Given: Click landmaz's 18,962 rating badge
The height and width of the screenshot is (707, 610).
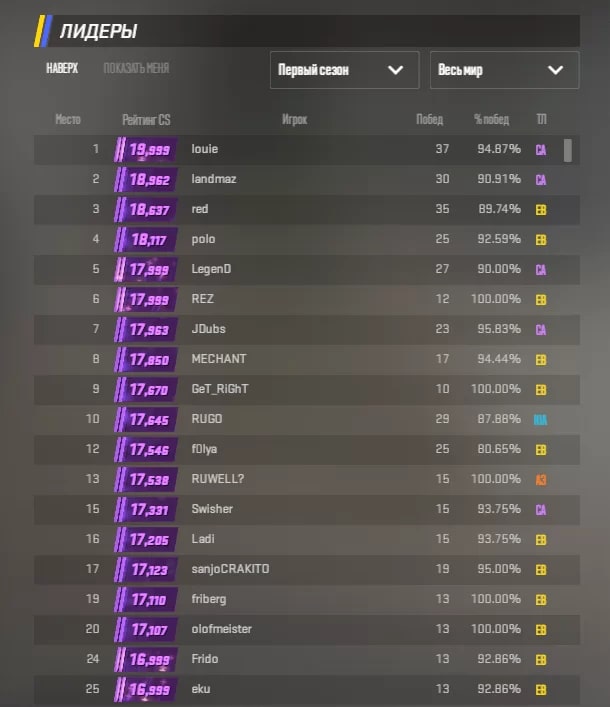Looking at the screenshot, I should [146, 180].
